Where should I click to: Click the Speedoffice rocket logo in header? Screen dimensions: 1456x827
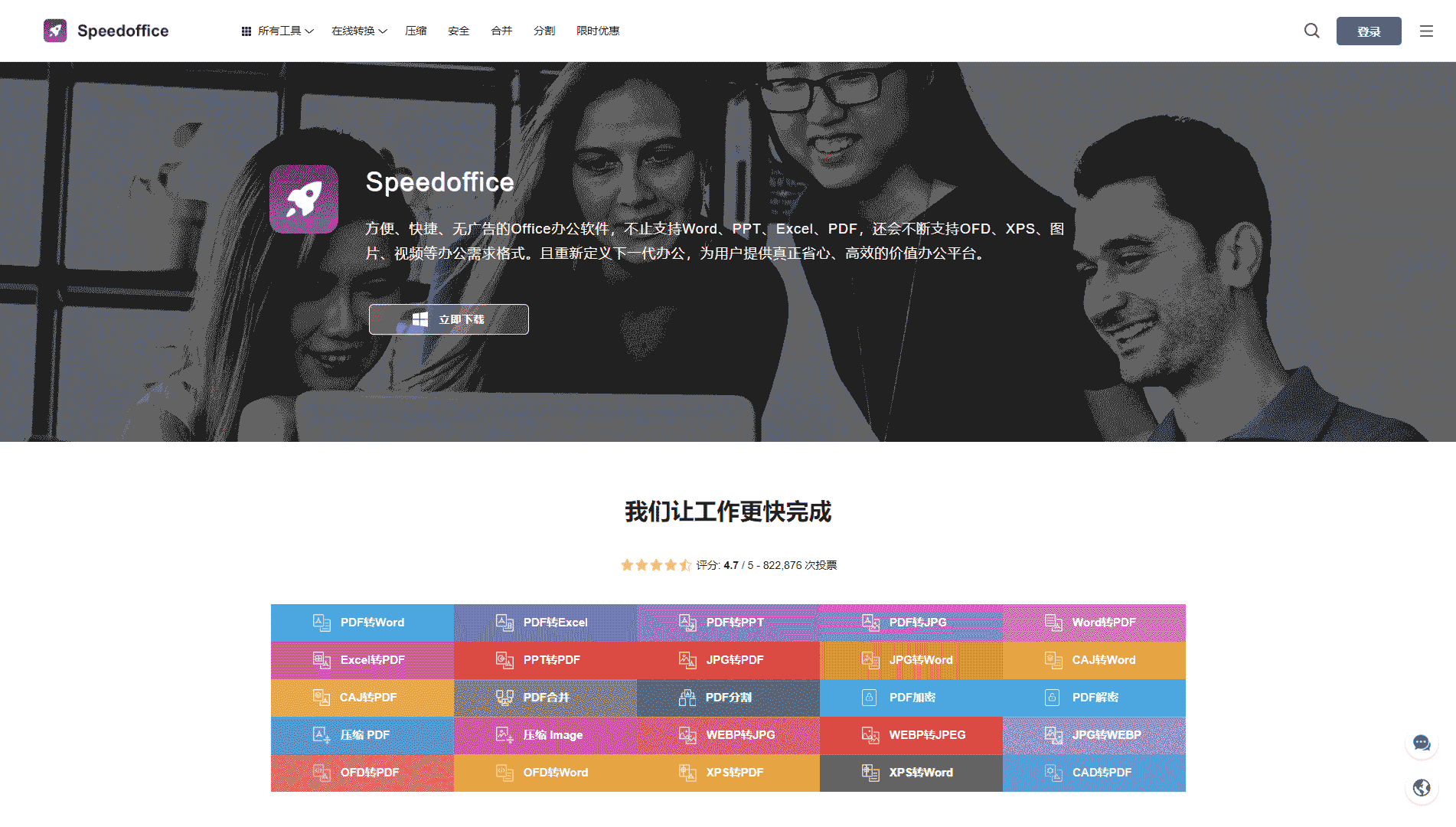(55, 31)
